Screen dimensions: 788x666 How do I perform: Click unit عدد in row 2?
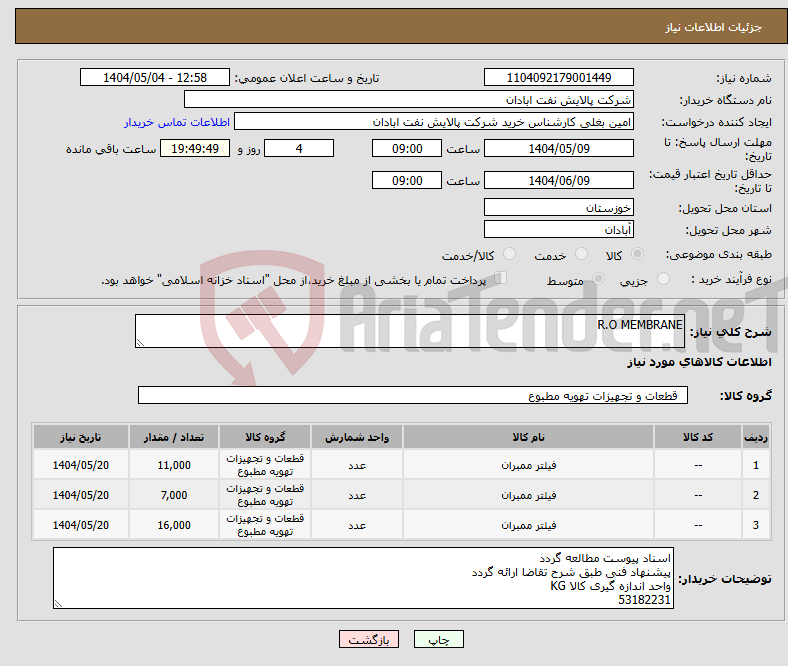coord(357,495)
